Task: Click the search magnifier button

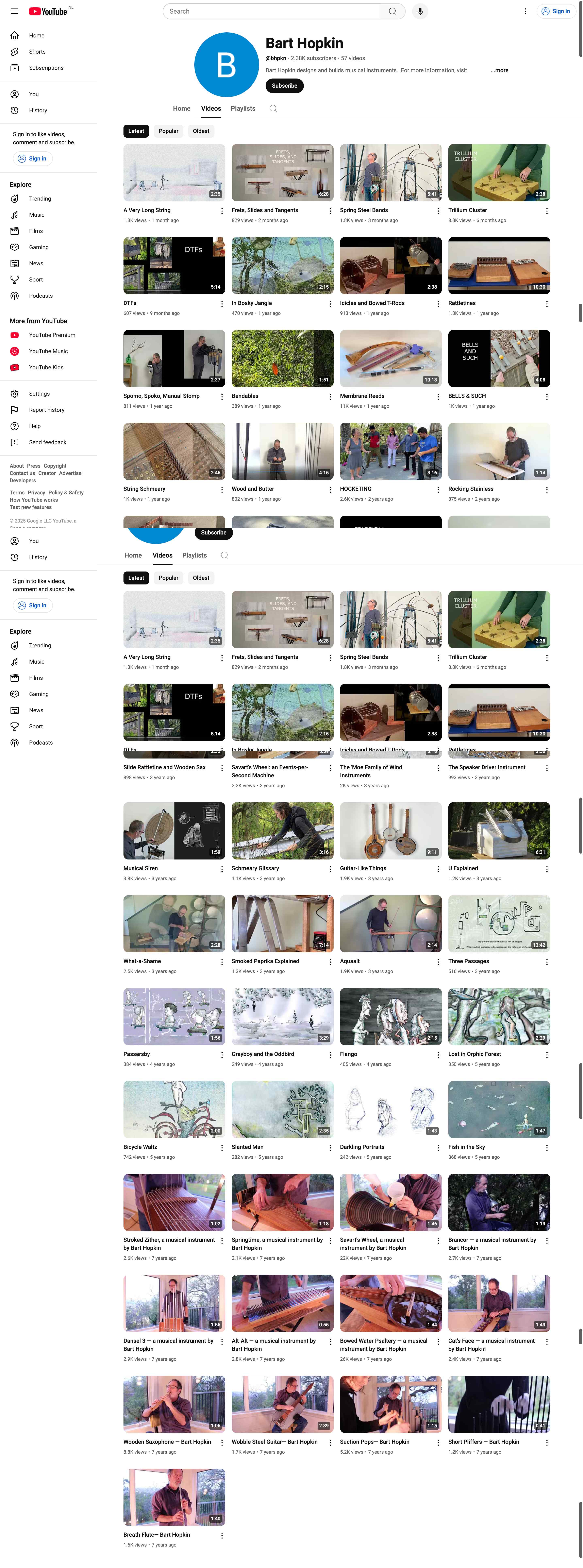Action: pyautogui.click(x=393, y=11)
